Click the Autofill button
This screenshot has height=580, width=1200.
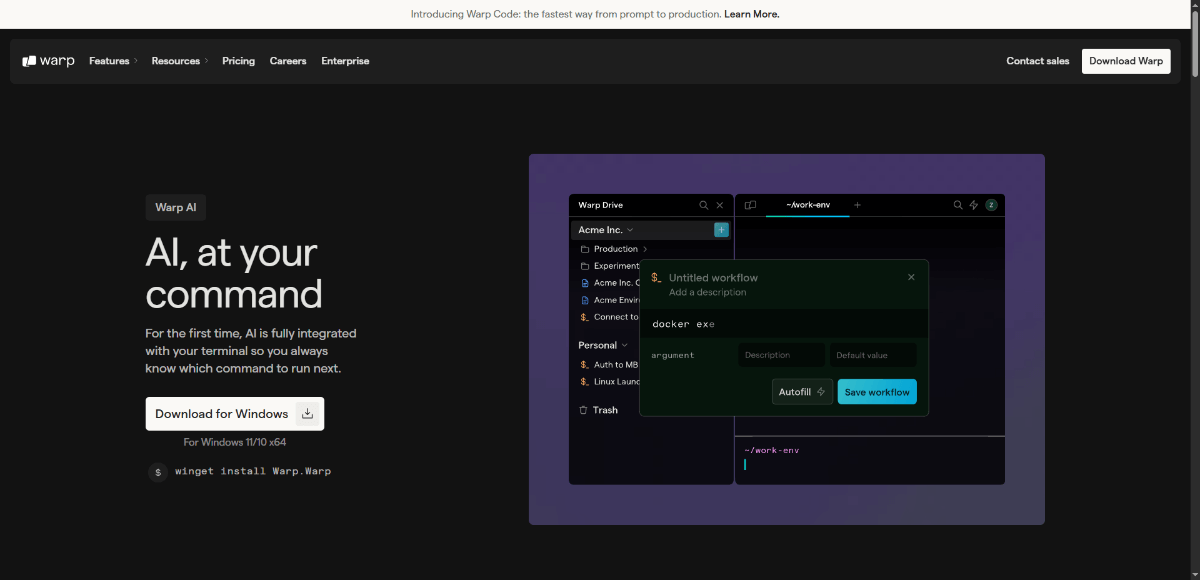point(802,392)
